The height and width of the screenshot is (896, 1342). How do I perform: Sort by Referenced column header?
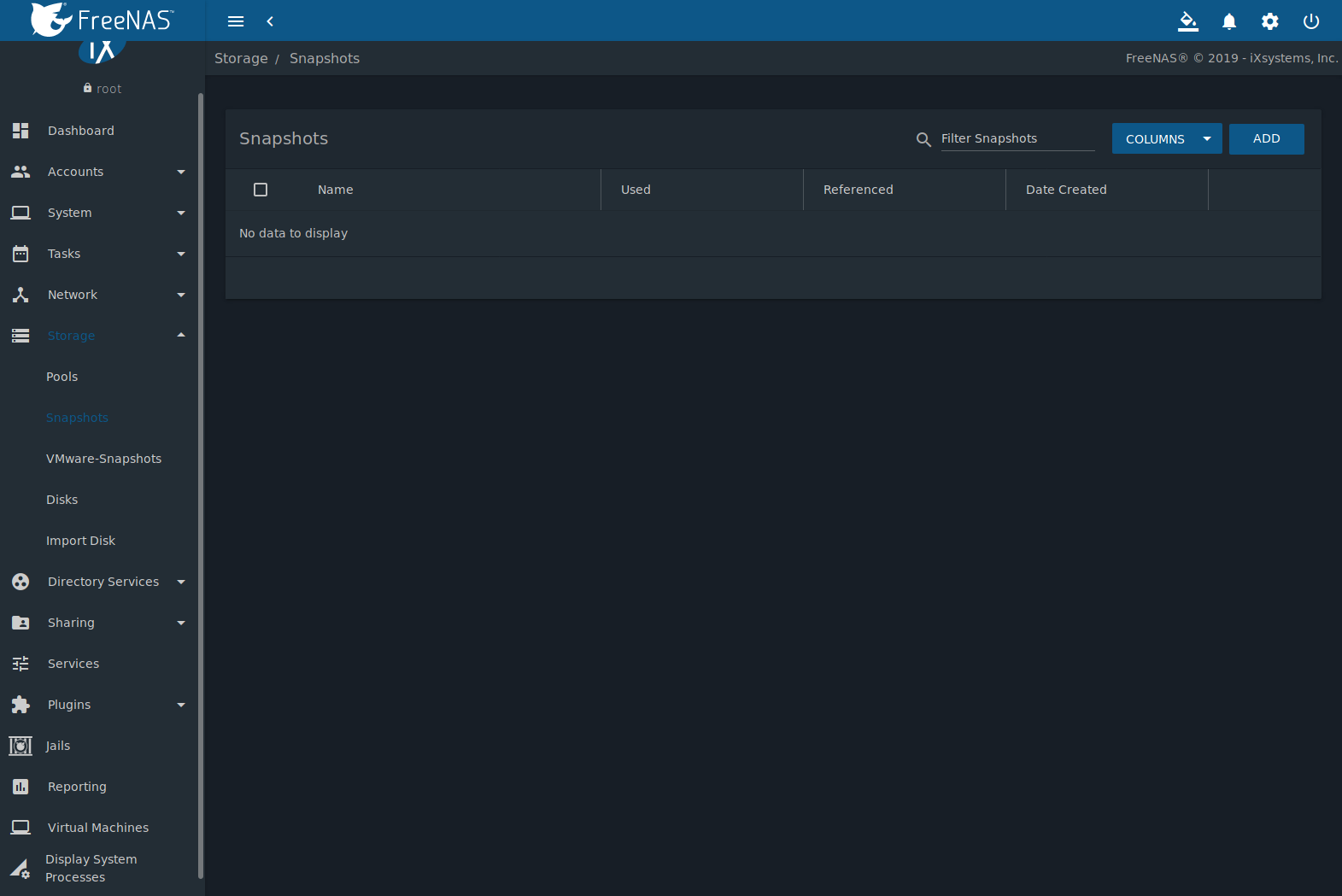coord(858,190)
